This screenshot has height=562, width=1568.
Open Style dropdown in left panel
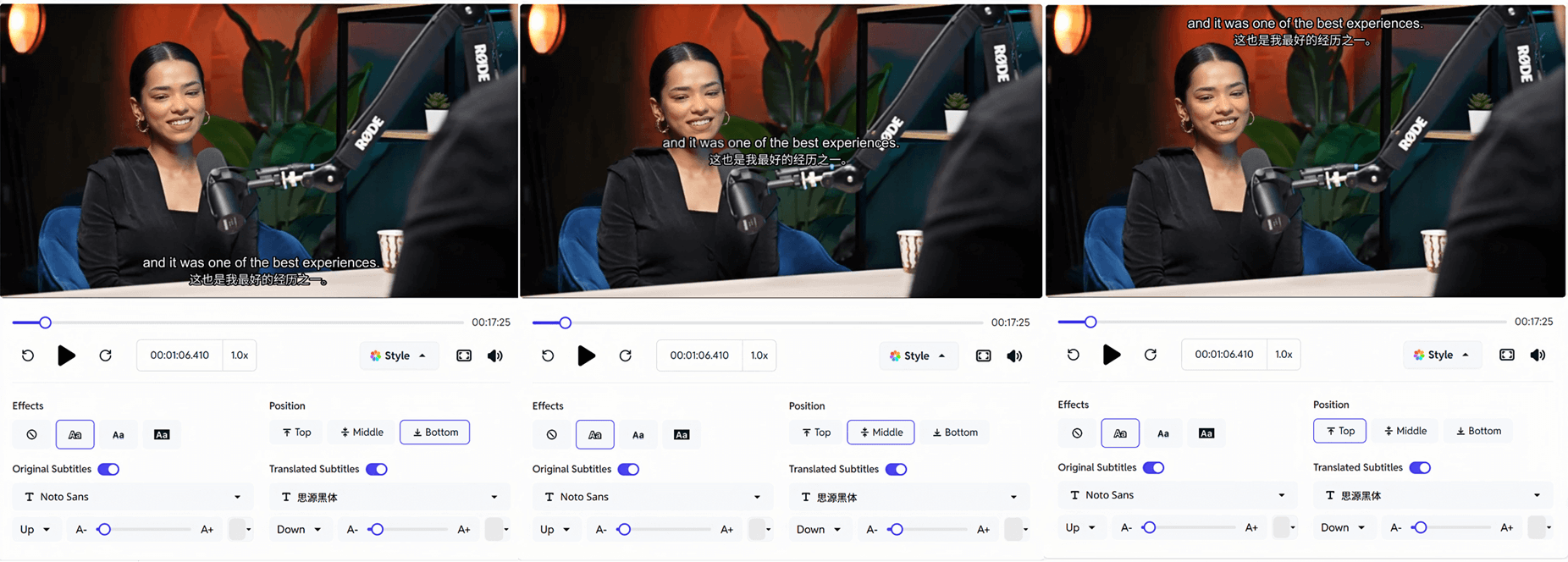(x=399, y=355)
